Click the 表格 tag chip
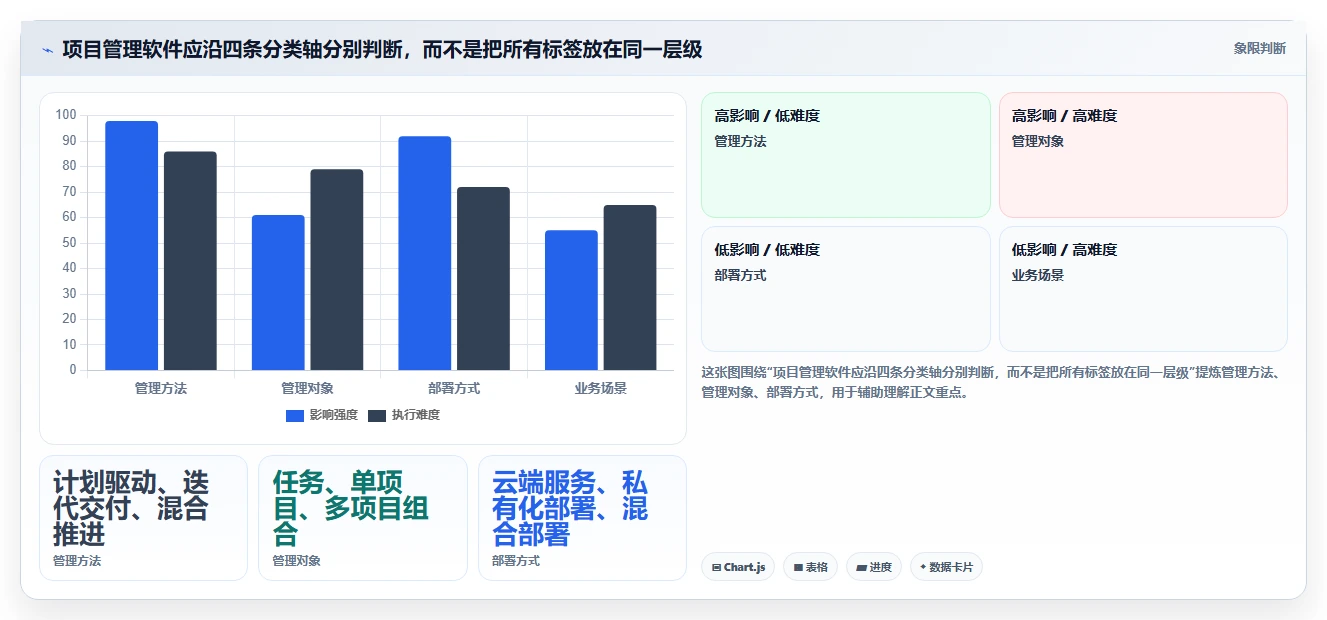Screen dimensions: 1327x620 coord(810,567)
